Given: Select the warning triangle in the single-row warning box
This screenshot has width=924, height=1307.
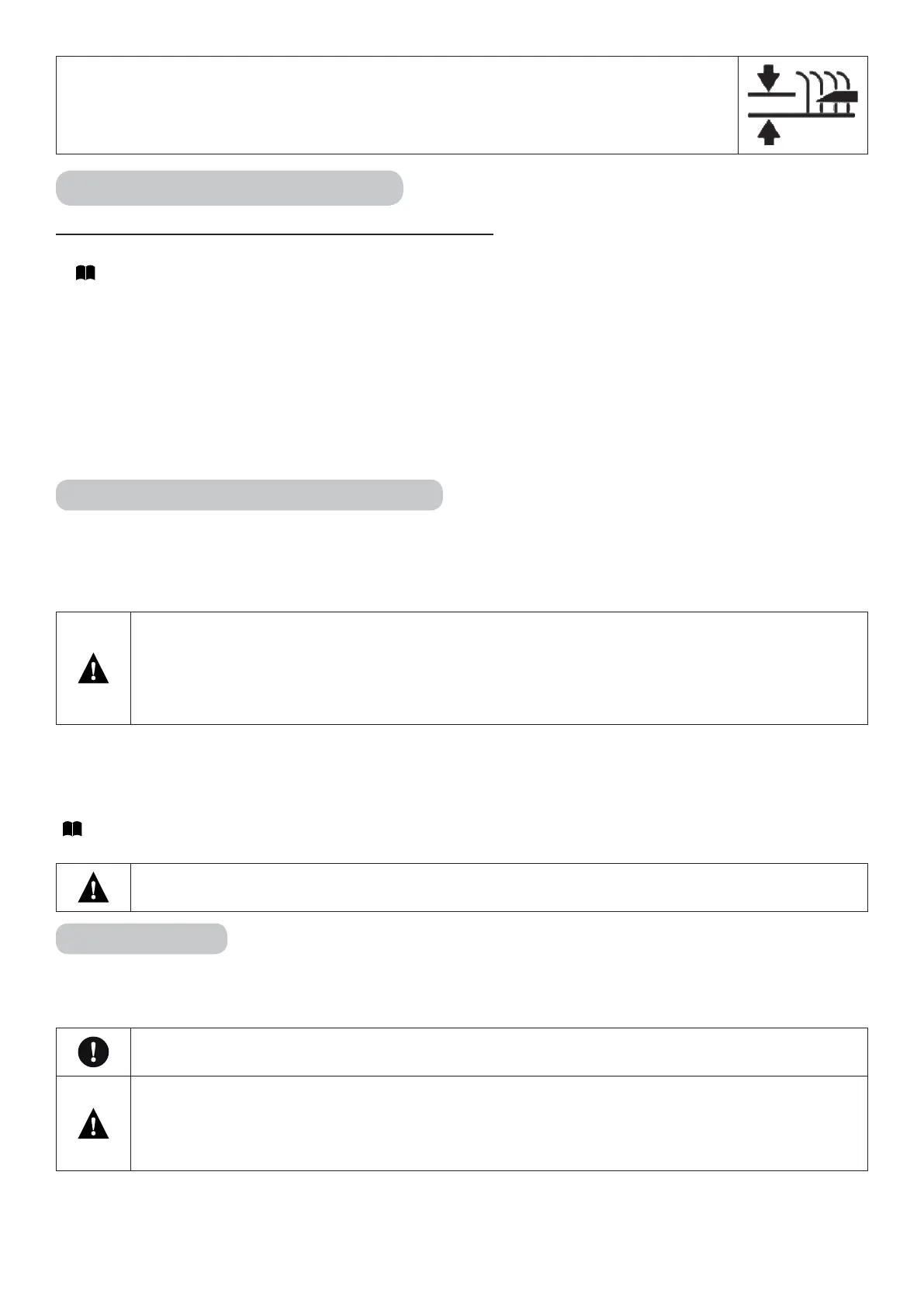Looking at the screenshot, I should pos(93,887).
